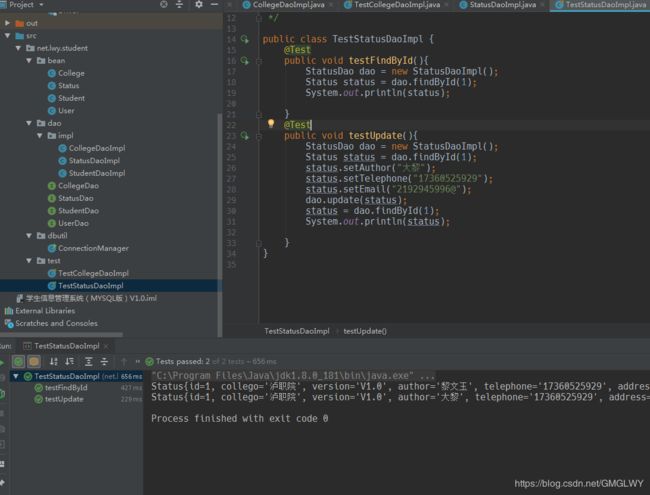Click the iml file icon
This screenshot has height=495, width=650.
(x=19, y=298)
